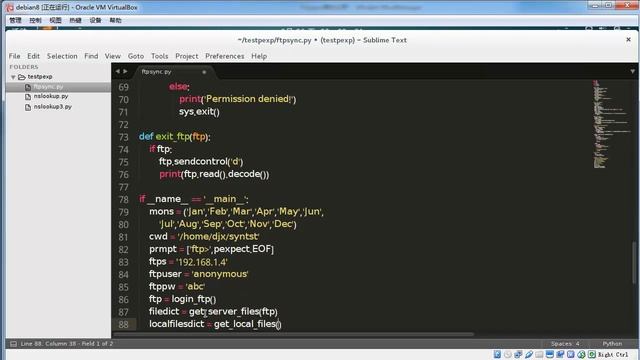The image size is (640, 360).
Task: Click 'def exit_ftp(ftp):' definition line
Action: [x=175, y=137]
